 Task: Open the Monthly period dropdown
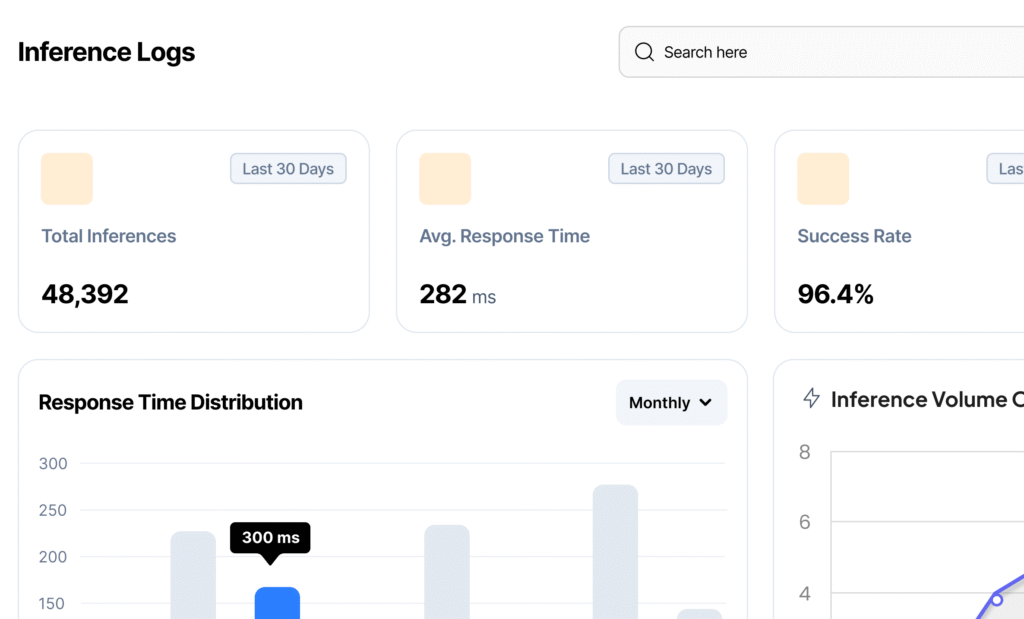(x=671, y=402)
